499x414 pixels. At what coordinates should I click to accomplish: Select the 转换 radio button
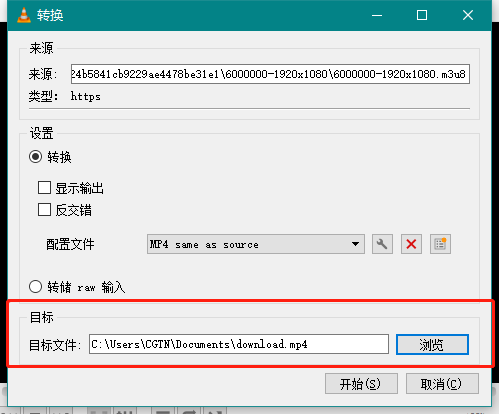pos(35,157)
